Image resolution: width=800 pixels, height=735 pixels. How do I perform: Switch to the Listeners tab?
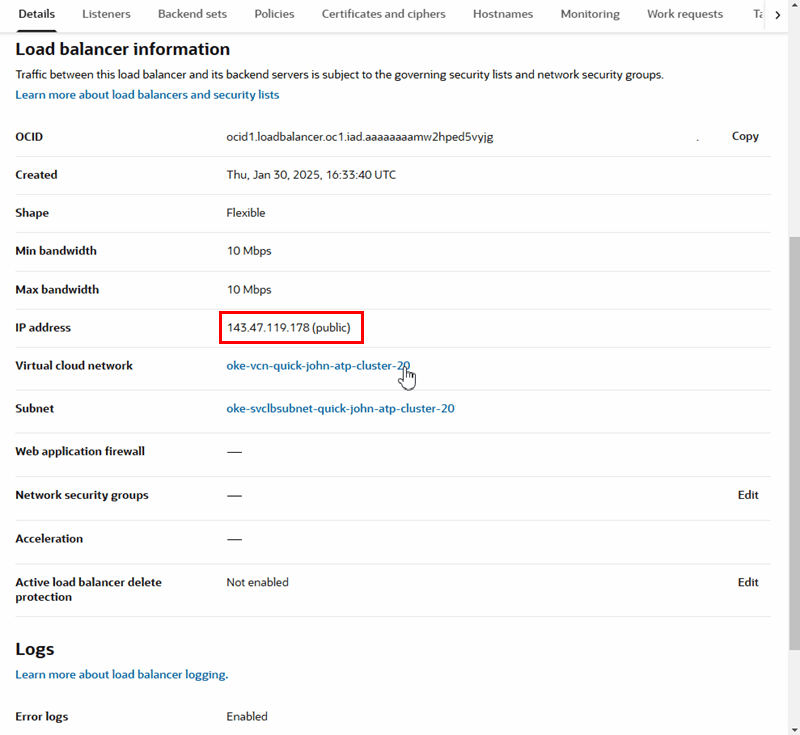pyautogui.click(x=106, y=14)
